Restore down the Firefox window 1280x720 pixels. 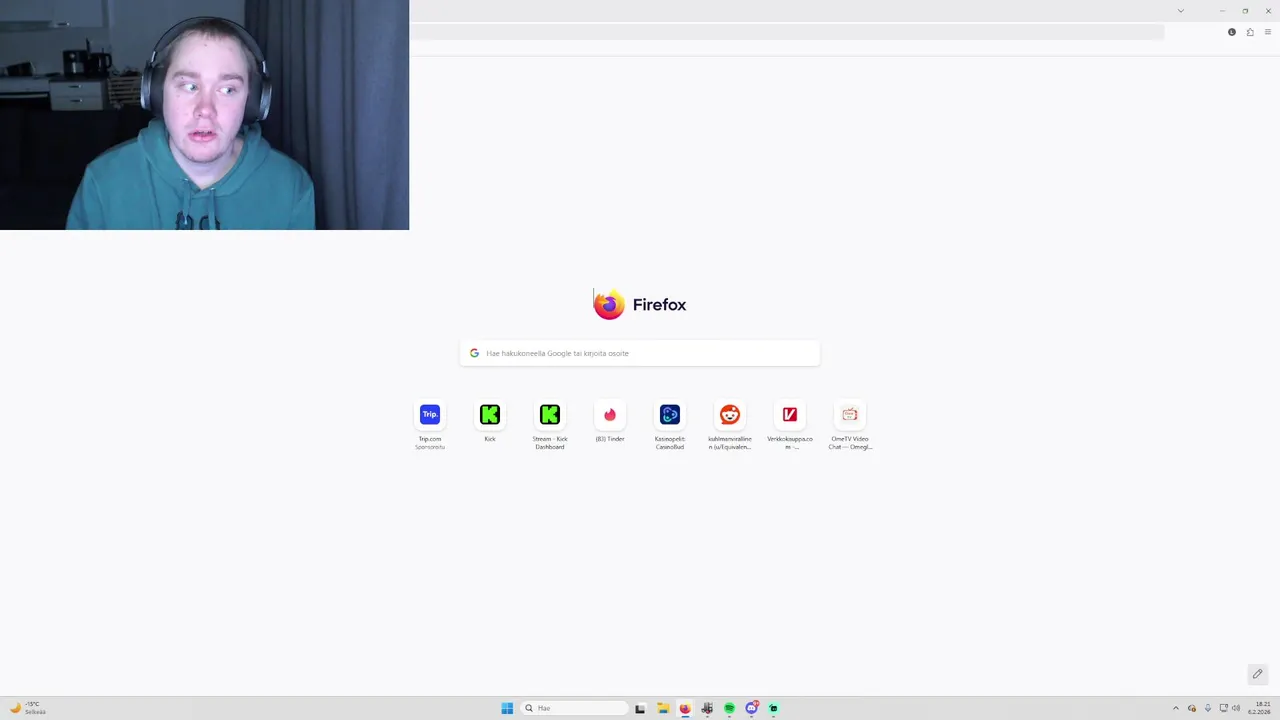[1245, 11]
